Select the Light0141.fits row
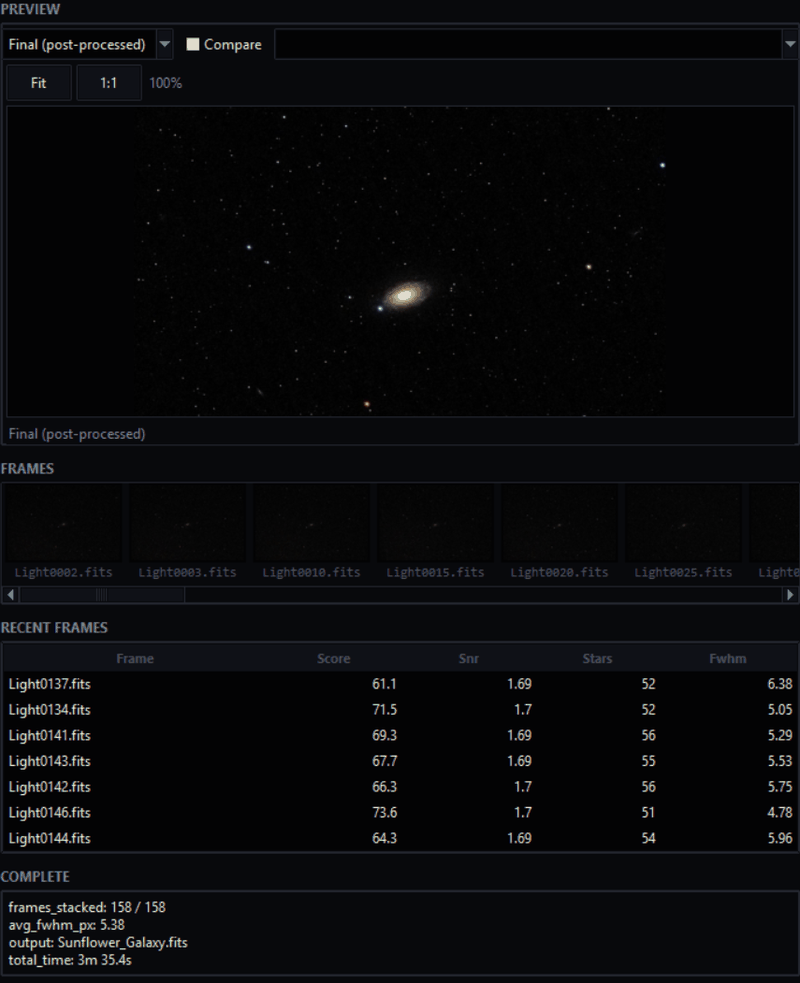 tap(400, 735)
